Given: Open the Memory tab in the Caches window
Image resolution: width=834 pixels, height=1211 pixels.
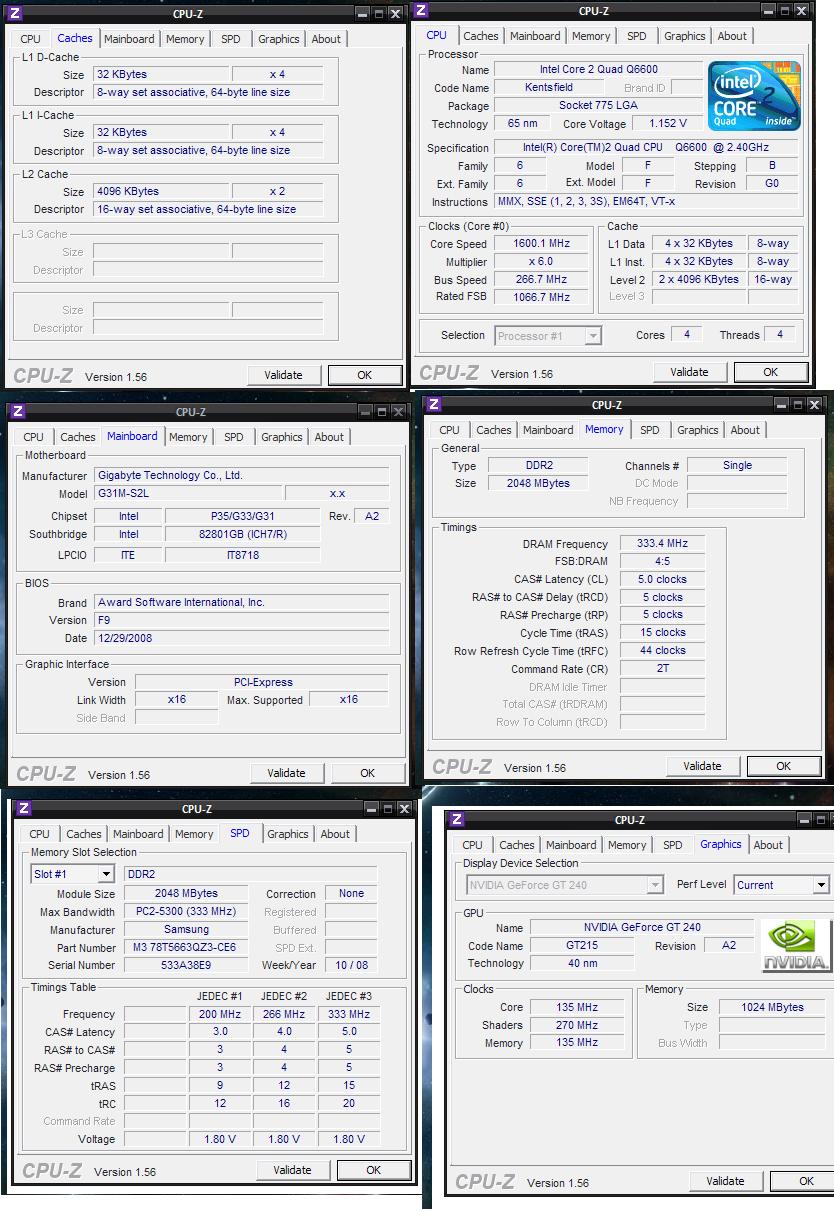Looking at the screenshot, I should pos(185,39).
